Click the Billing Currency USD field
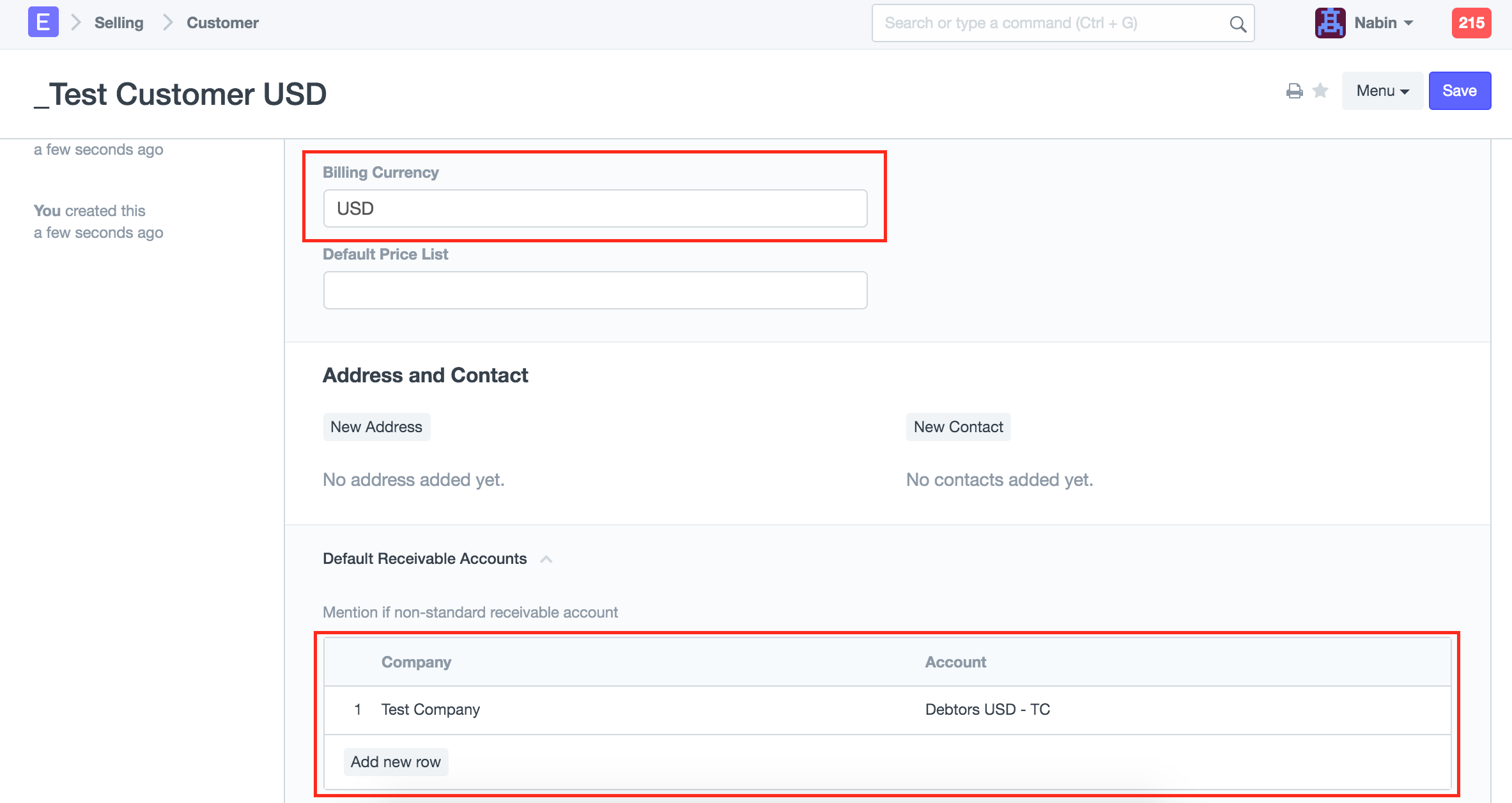This screenshot has width=1512, height=803. pyautogui.click(x=594, y=208)
